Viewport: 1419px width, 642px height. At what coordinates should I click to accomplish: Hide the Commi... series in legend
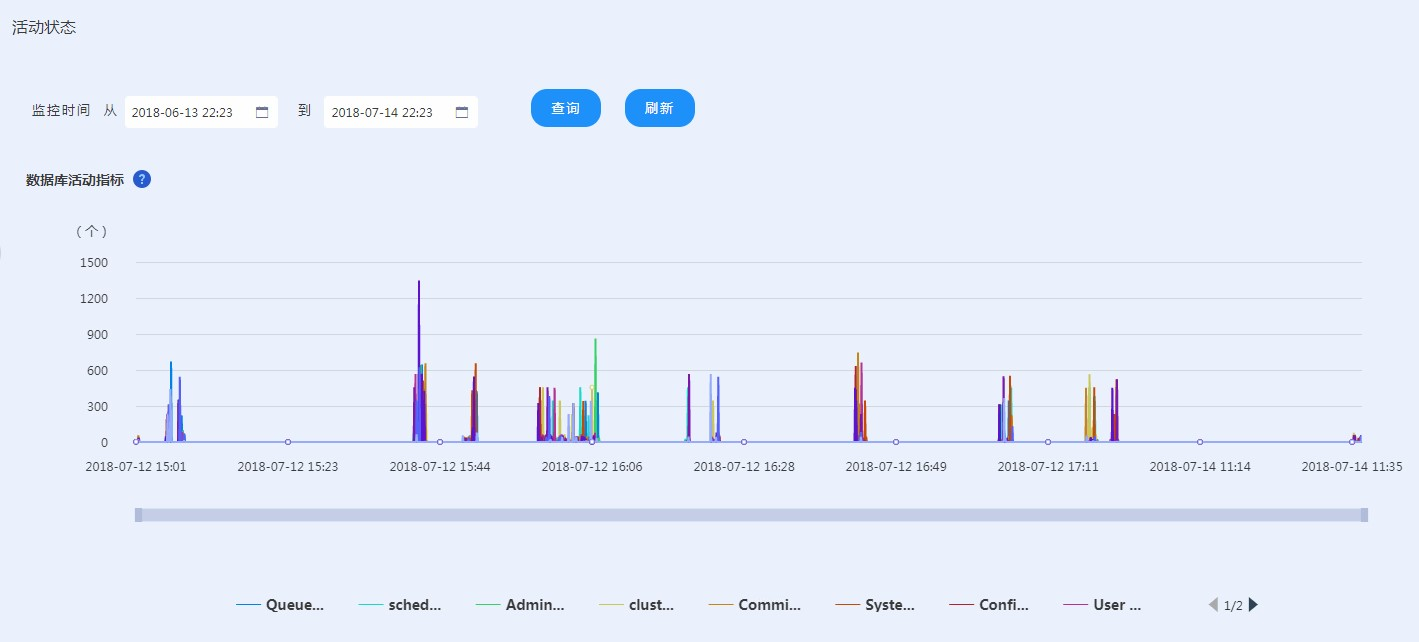click(756, 605)
